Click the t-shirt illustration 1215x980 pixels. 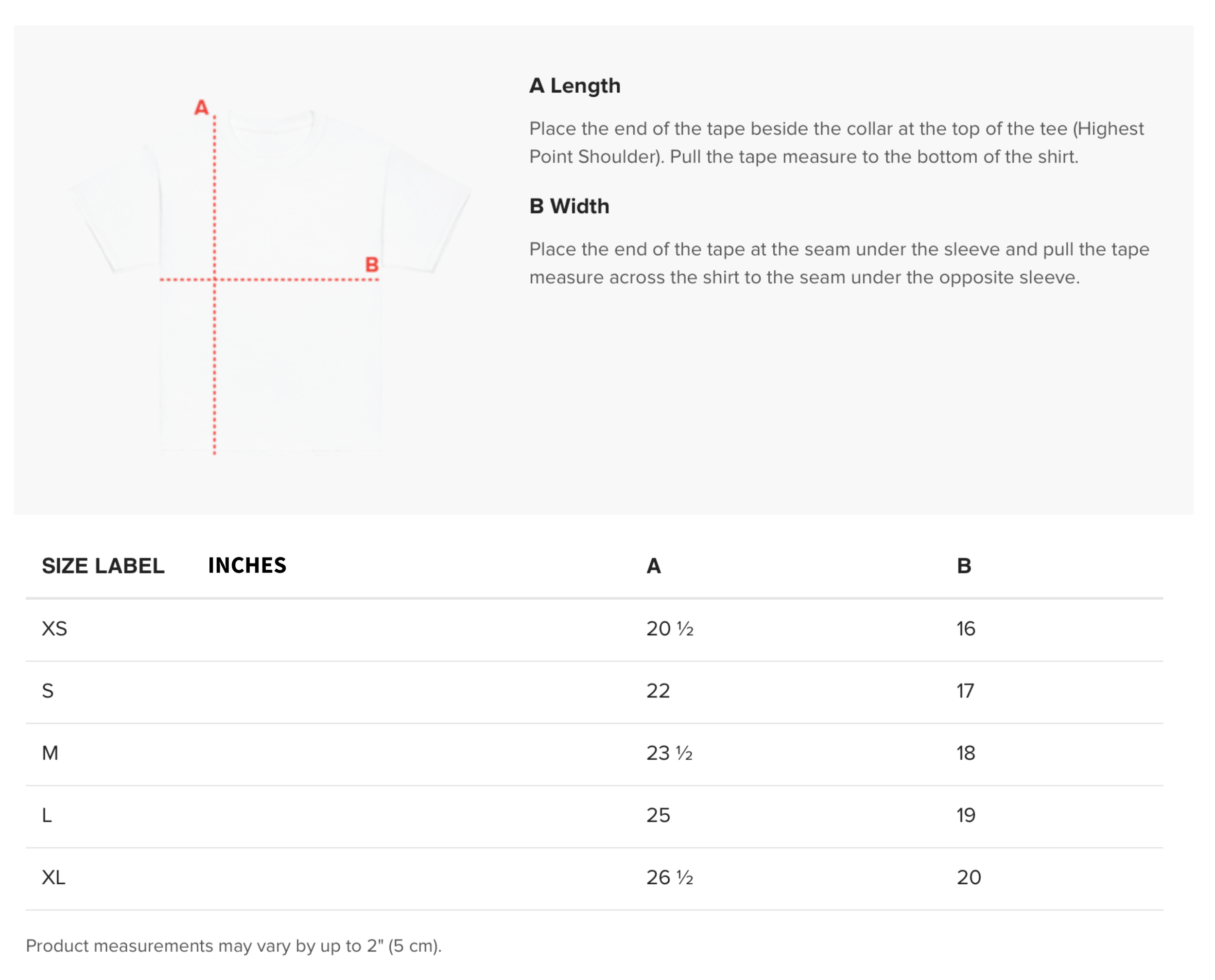[270, 281]
